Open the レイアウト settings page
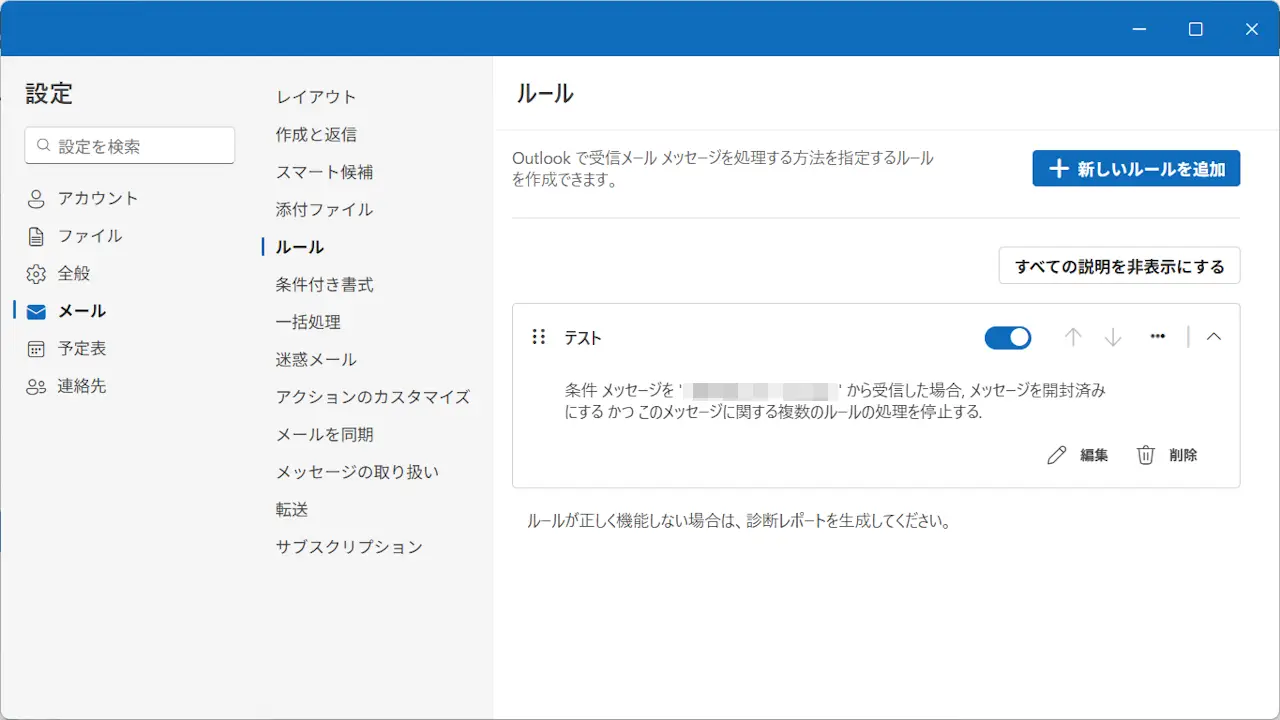 coord(316,97)
